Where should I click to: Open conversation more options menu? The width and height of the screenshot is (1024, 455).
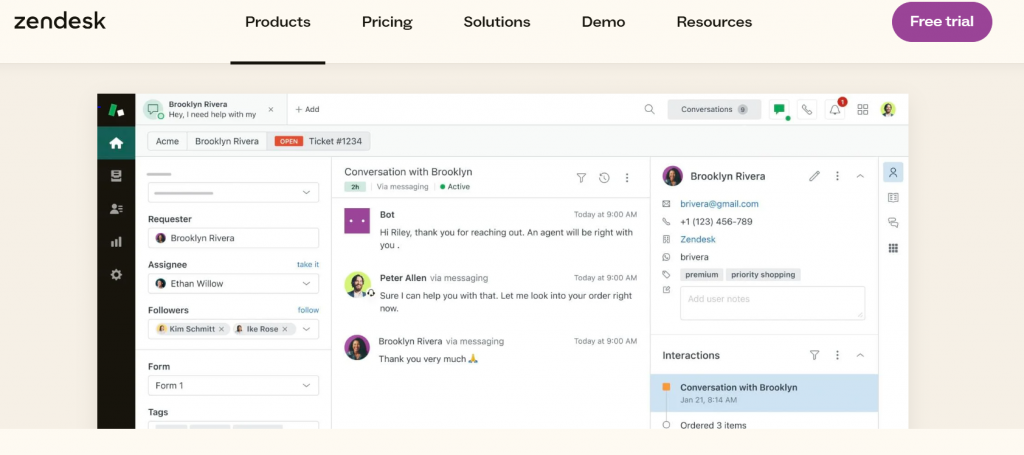point(627,178)
